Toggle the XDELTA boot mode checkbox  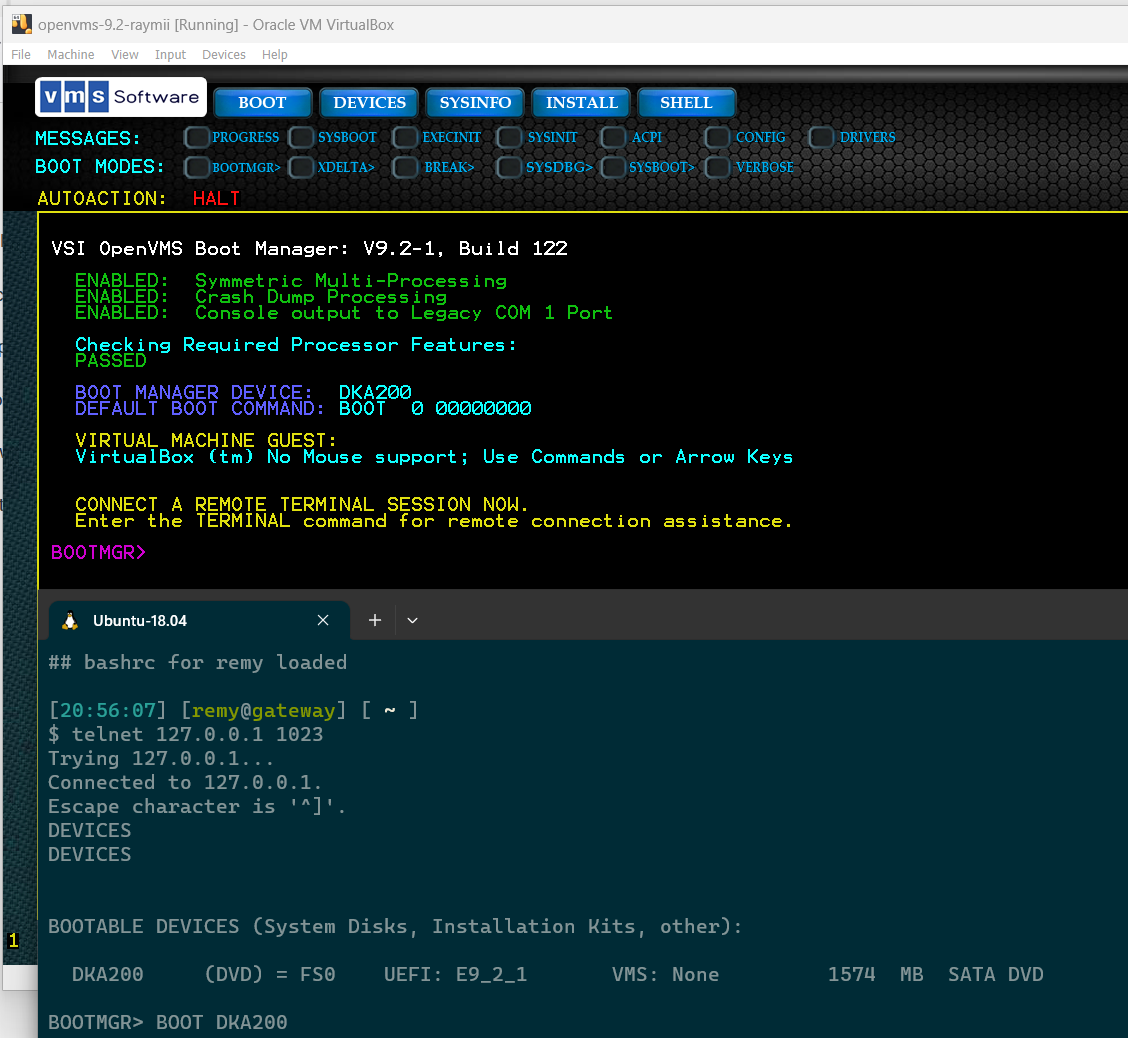[301, 168]
